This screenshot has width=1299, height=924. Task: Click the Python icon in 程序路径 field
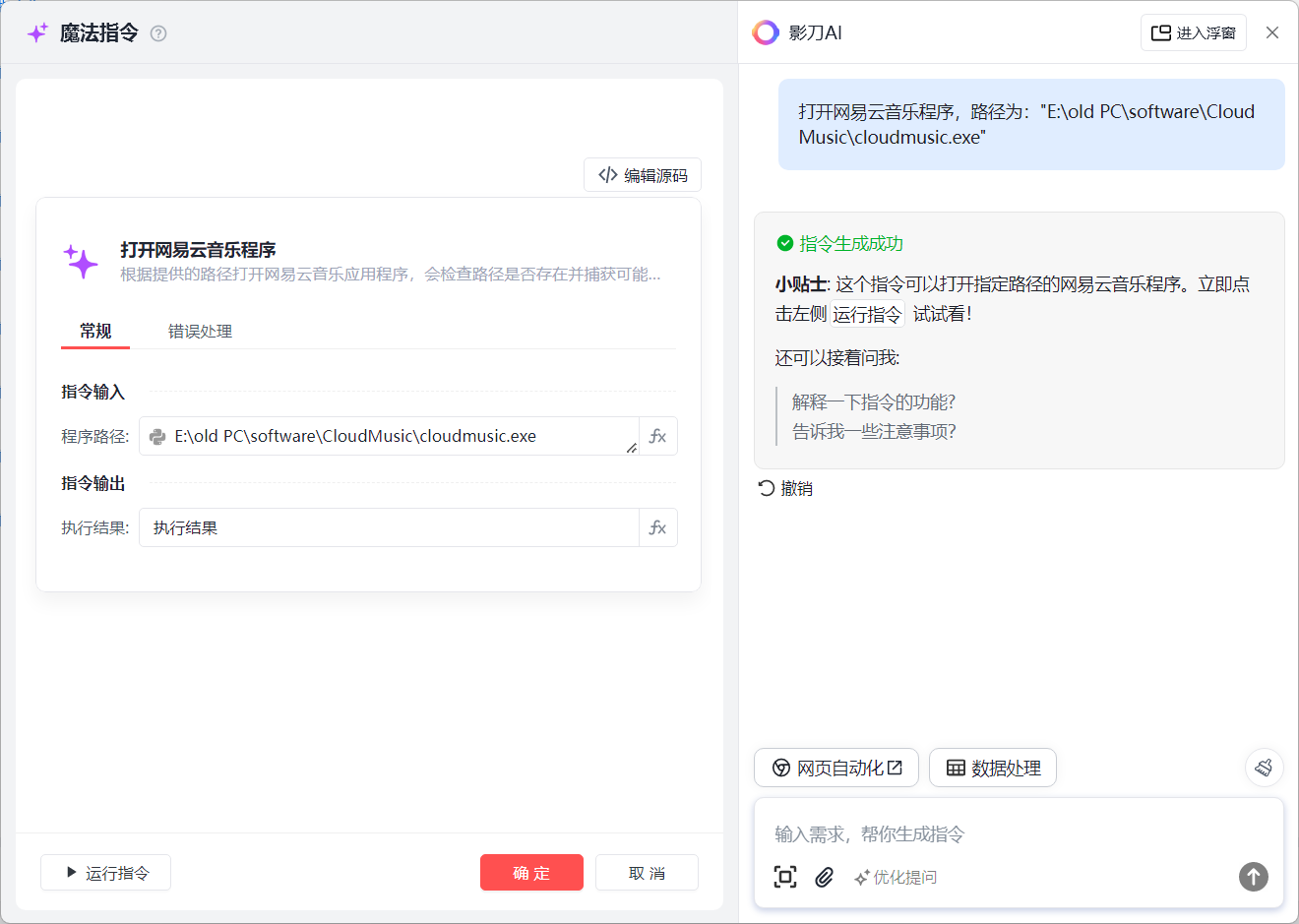[157, 437]
